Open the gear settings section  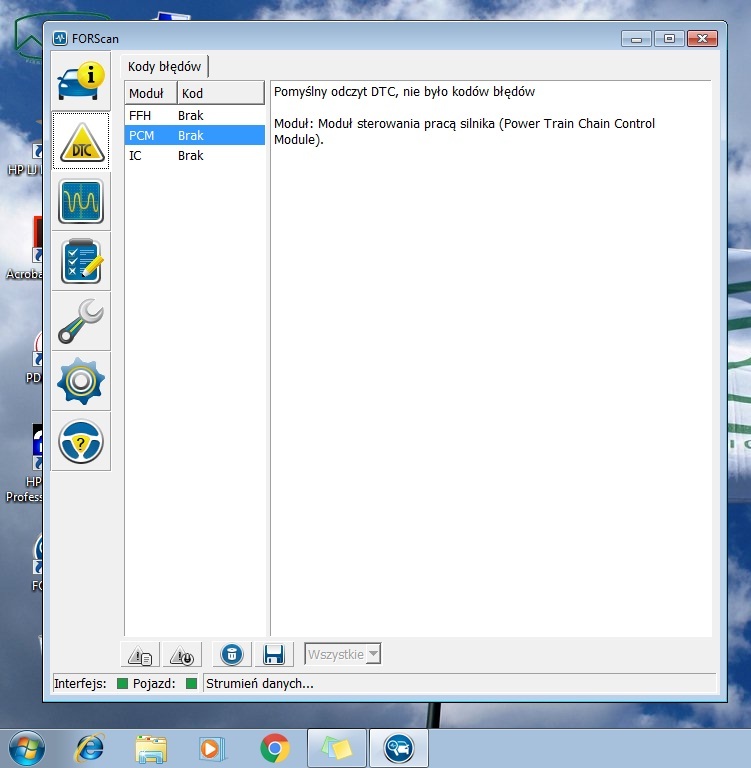point(81,381)
